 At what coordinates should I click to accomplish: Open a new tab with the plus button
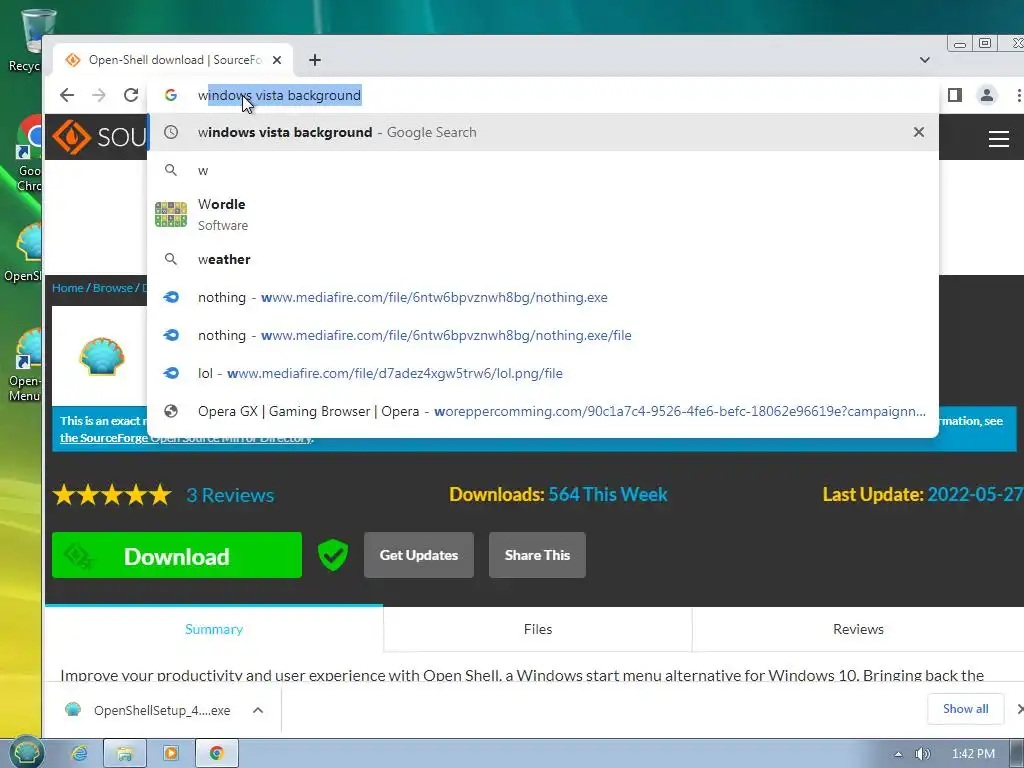[315, 60]
